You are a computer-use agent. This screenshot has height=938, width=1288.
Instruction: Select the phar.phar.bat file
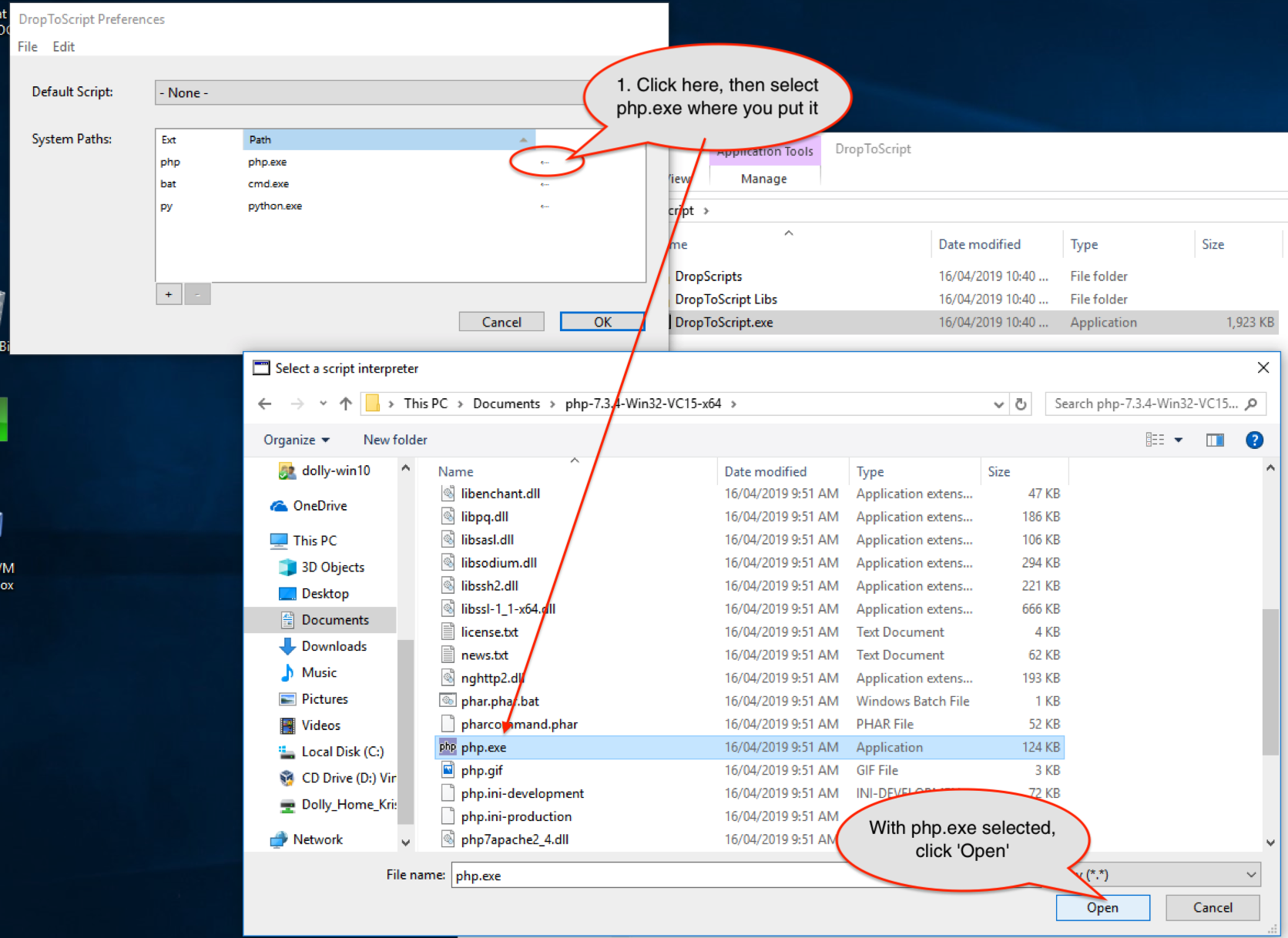pyautogui.click(x=500, y=701)
